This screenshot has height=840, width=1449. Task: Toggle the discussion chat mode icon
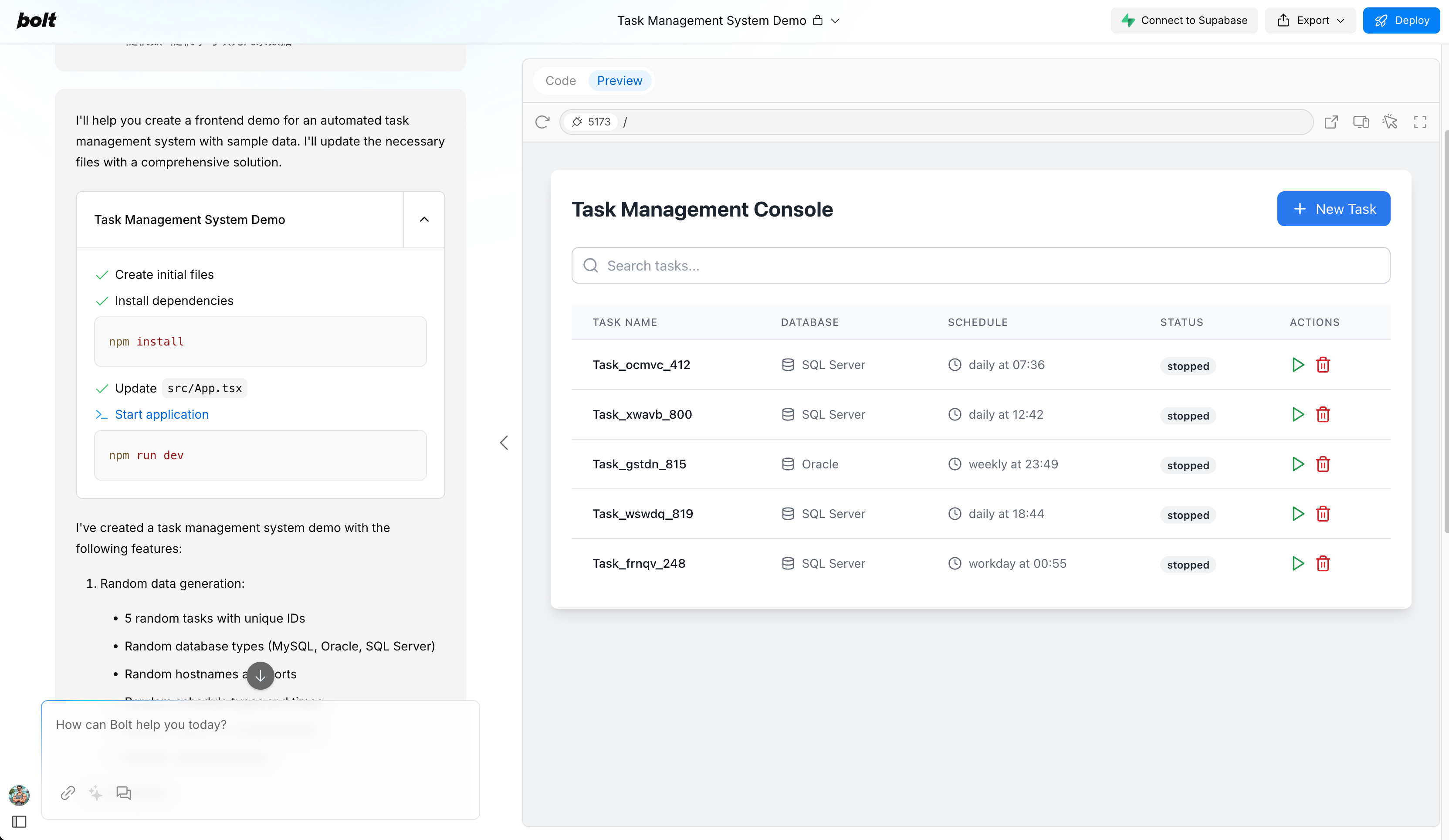pyautogui.click(x=124, y=793)
